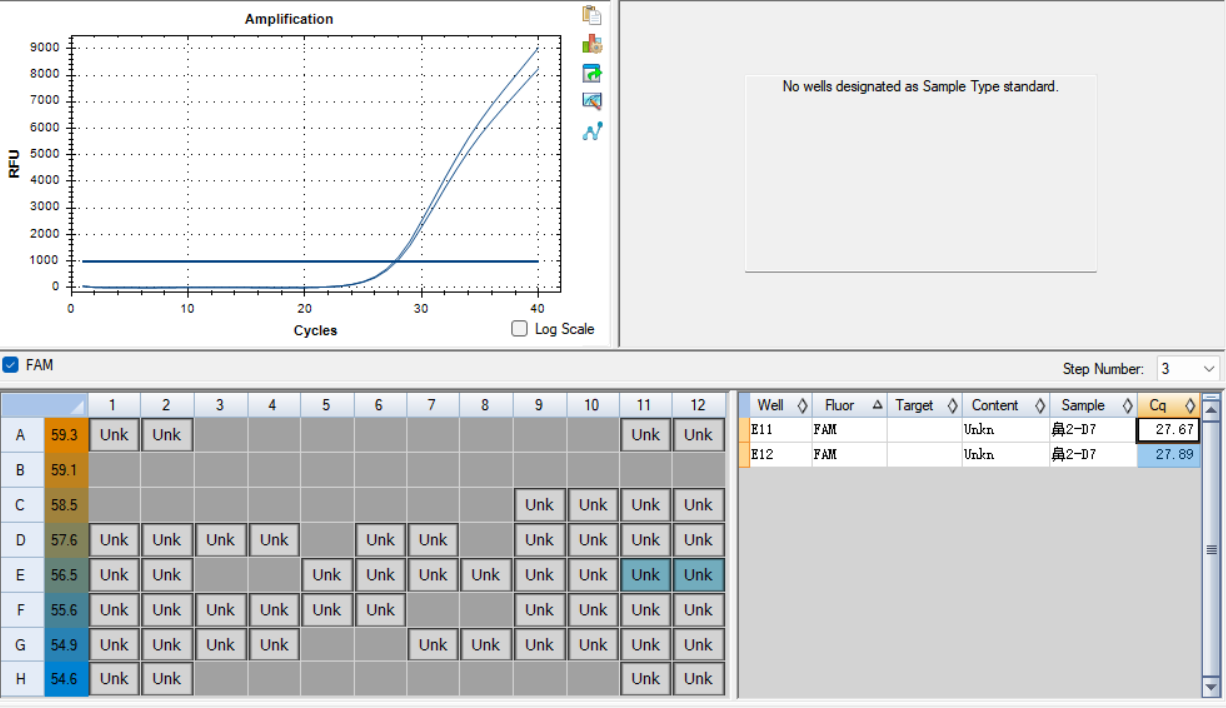The width and height of the screenshot is (1226, 708).
Task: Select Unk well A1
Action: tap(114, 435)
